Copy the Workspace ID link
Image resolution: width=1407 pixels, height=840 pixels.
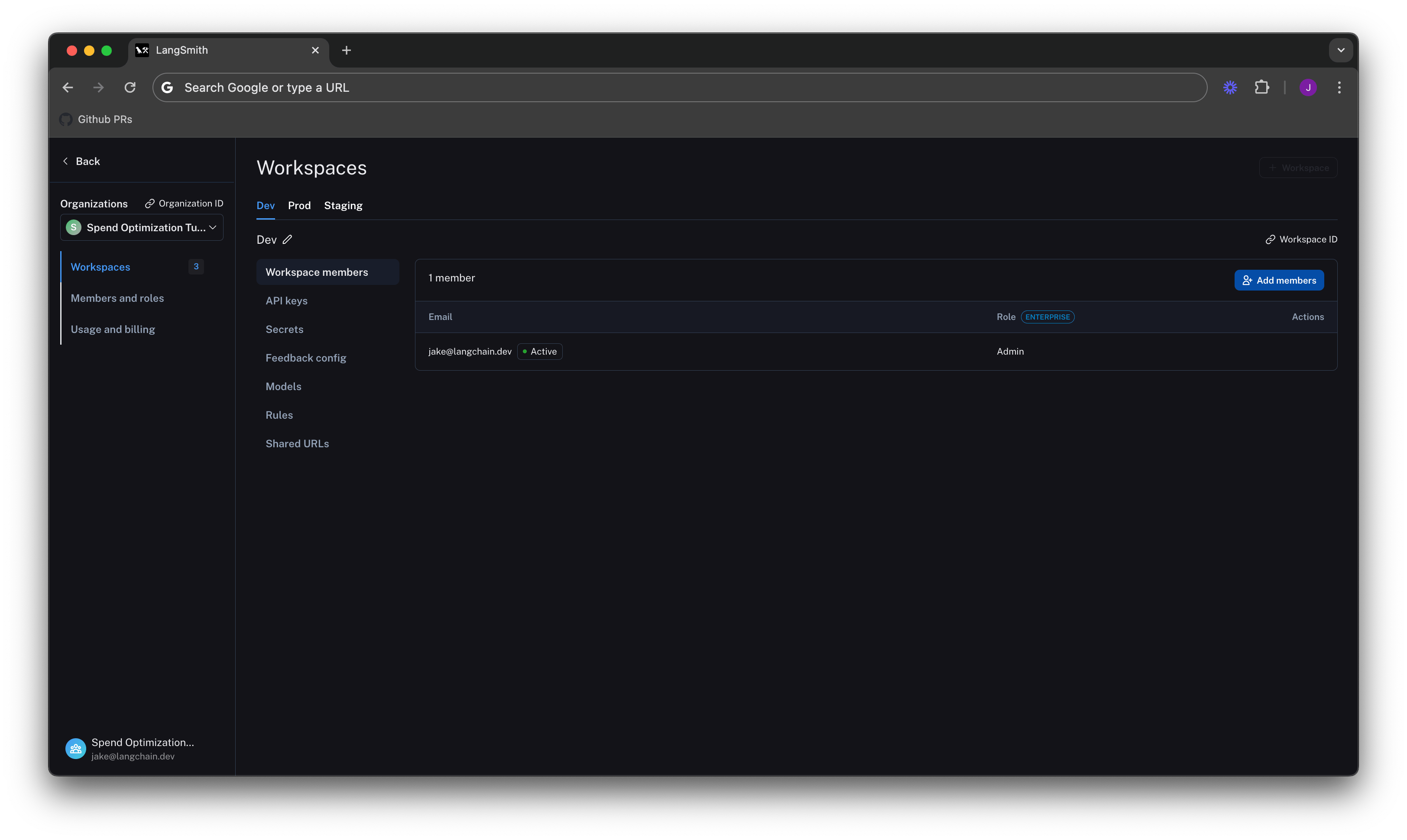point(1301,239)
